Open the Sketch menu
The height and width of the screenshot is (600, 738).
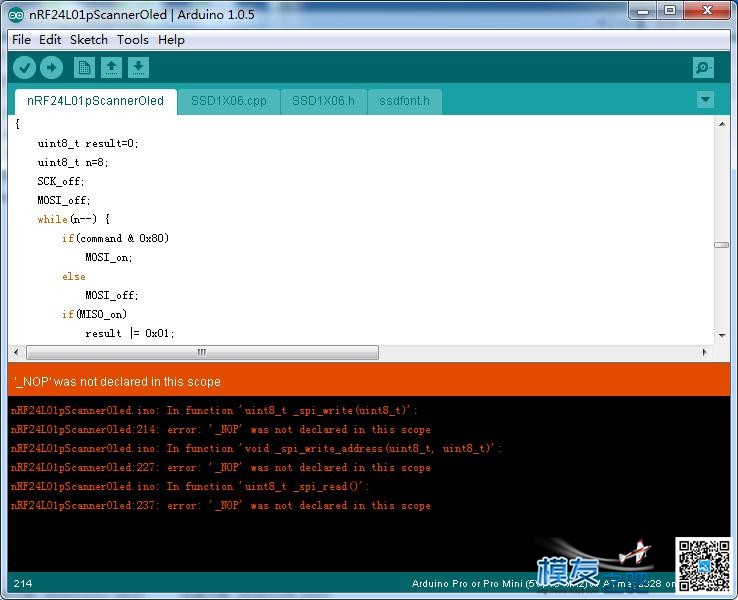(x=89, y=40)
